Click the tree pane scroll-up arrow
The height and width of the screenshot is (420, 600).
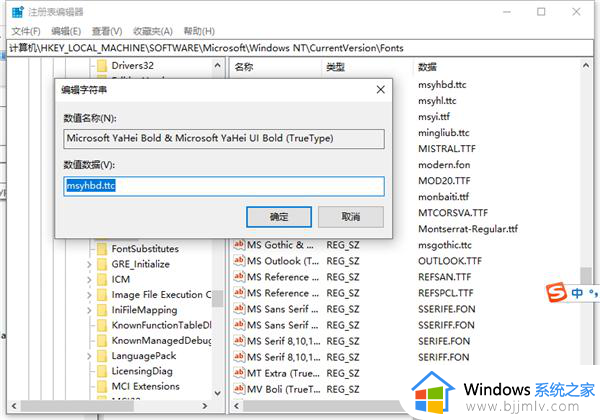point(217,65)
